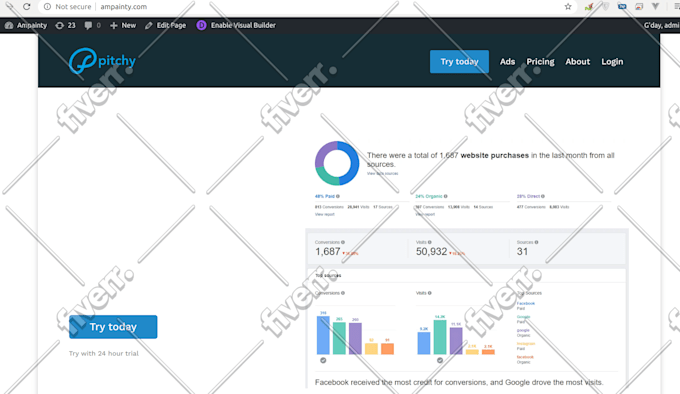This screenshot has height=394, width=680.
Task: Click the 50,932 visits value
Action: pyautogui.click(x=432, y=252)
